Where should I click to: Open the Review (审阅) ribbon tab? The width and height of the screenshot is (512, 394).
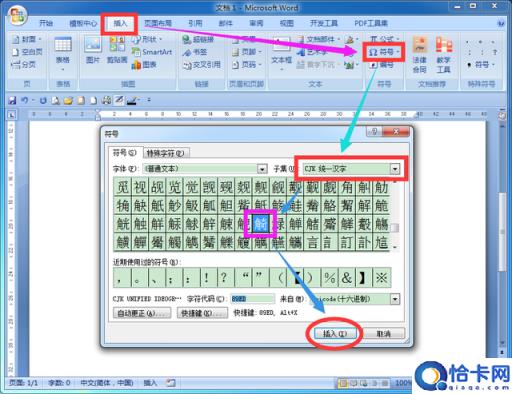(256, 23)
